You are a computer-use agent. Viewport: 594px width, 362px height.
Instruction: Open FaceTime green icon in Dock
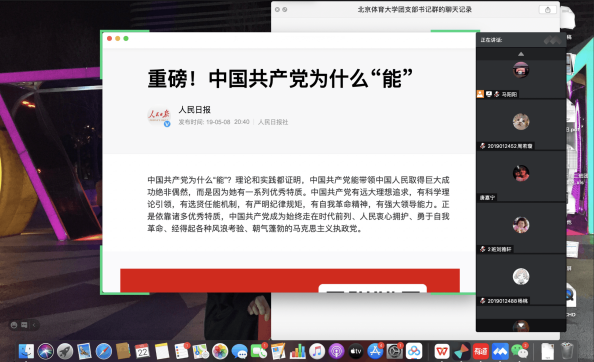coord(259,352)
